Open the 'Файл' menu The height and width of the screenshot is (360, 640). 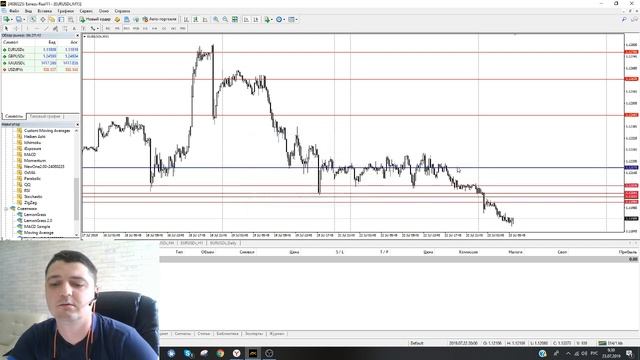click(14, 11)
